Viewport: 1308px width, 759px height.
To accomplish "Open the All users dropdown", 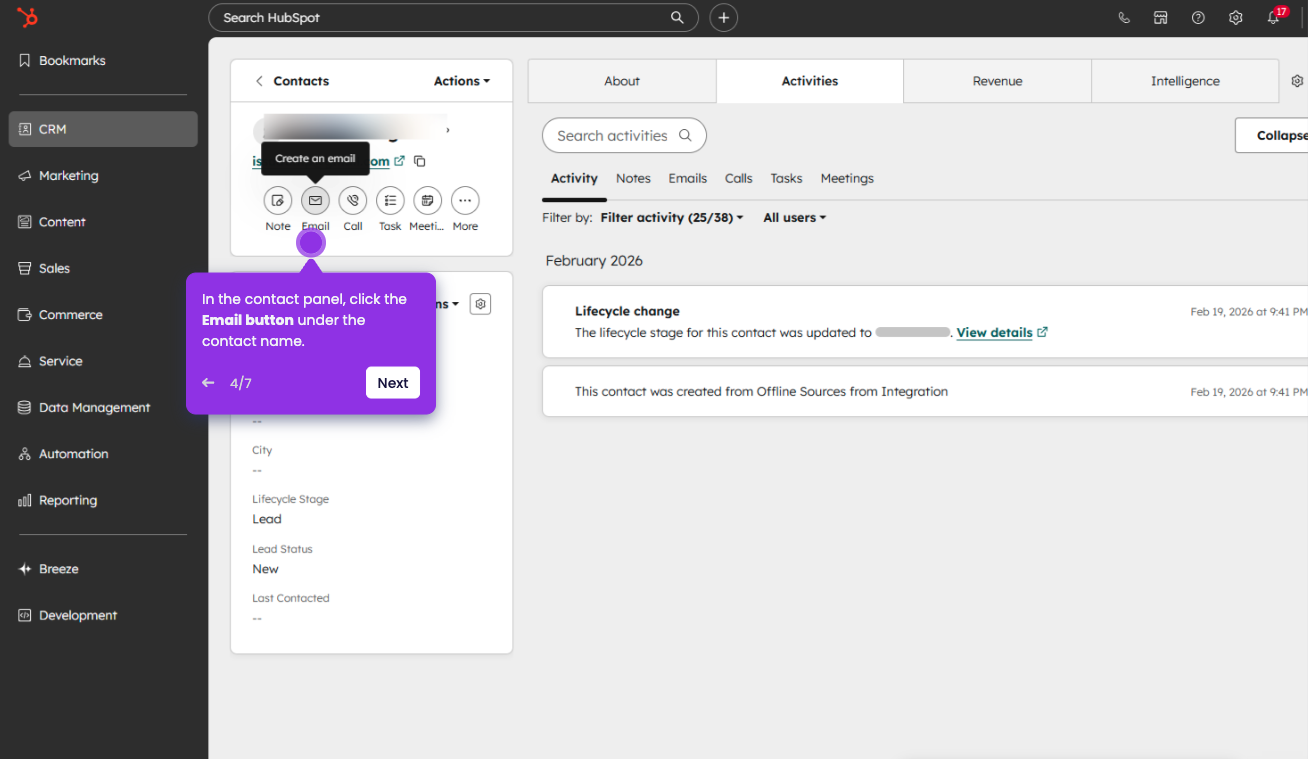I will coord(795,217).
